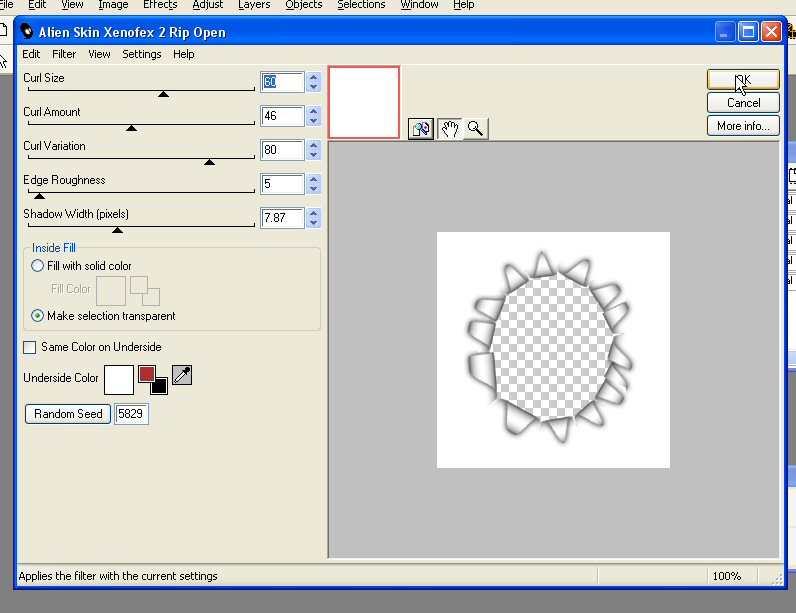Open the Window menu in main window
The height and width of the screenshot is (613, 796).
pos(419,5)
